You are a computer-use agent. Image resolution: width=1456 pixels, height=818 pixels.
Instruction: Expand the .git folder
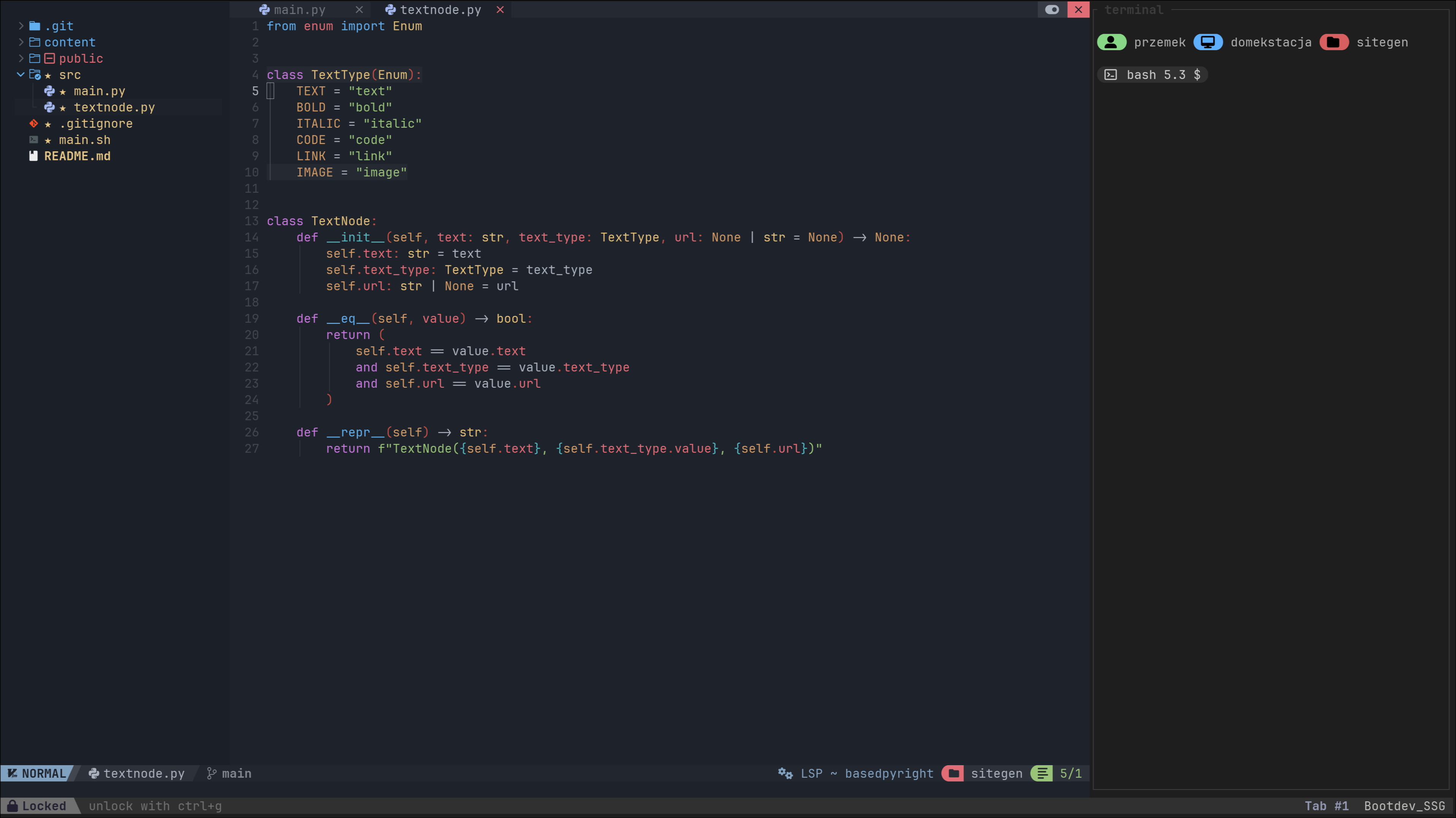click(21, 25)
